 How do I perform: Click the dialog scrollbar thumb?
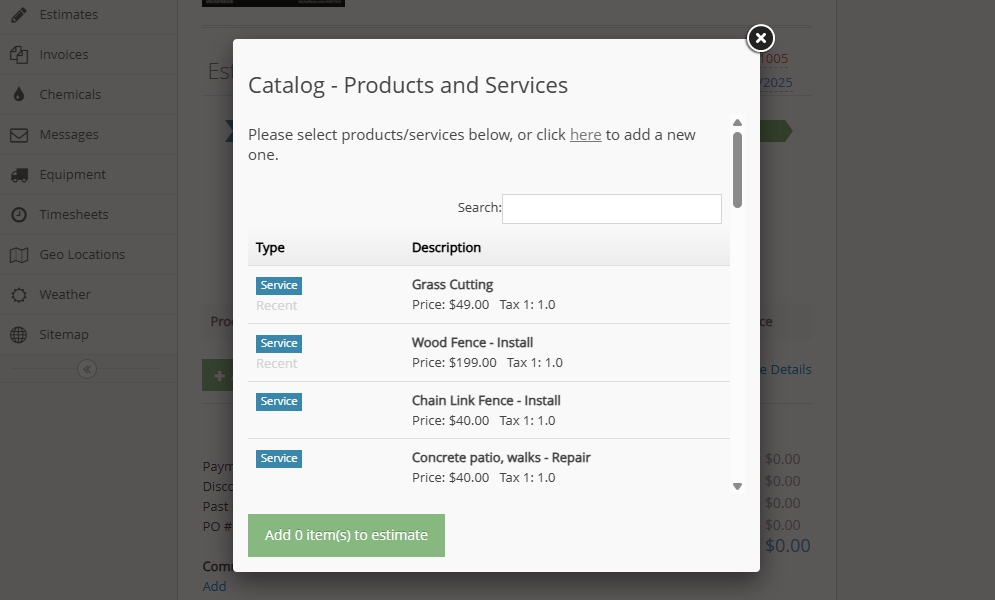(x=737, y=170)
